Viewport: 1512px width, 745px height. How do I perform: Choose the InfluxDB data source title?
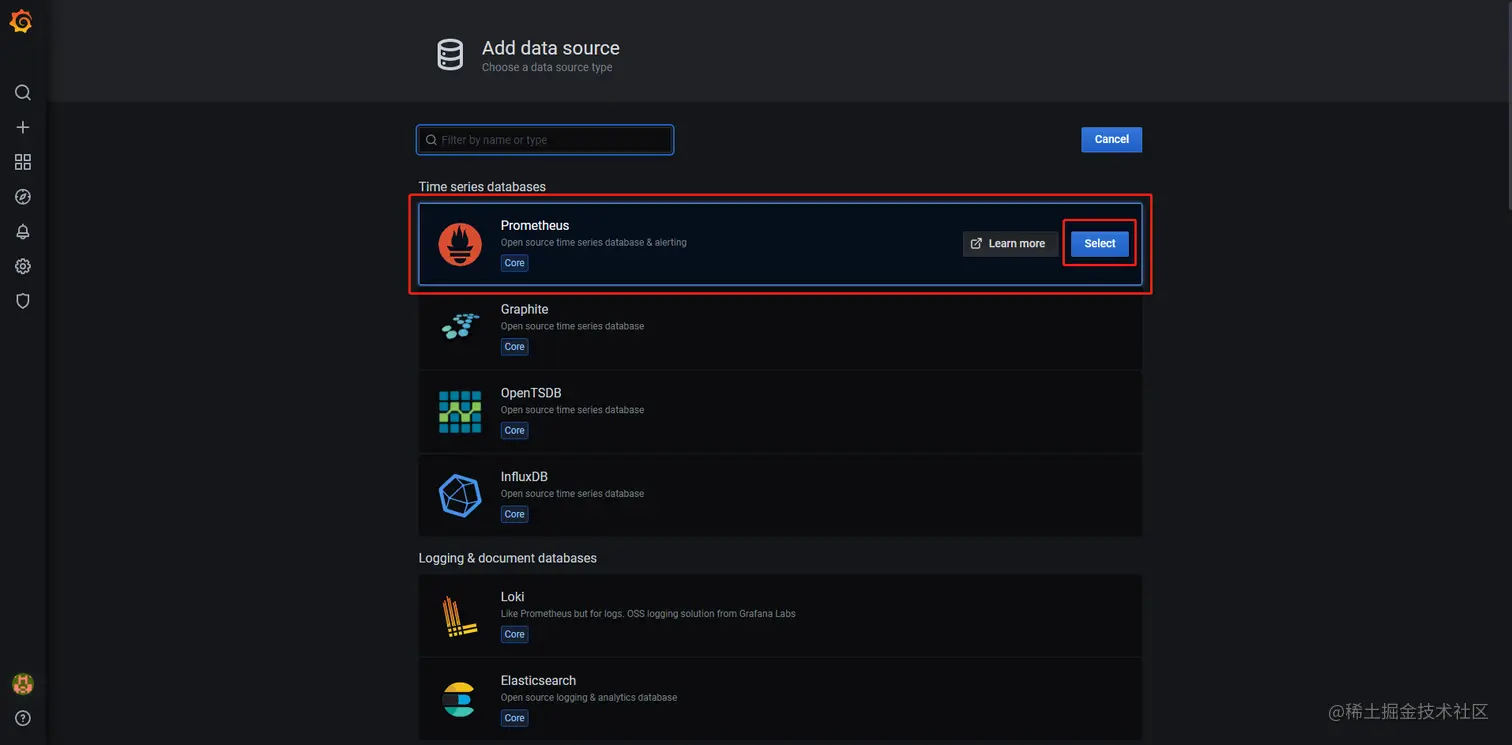click(x=524, y=477)
